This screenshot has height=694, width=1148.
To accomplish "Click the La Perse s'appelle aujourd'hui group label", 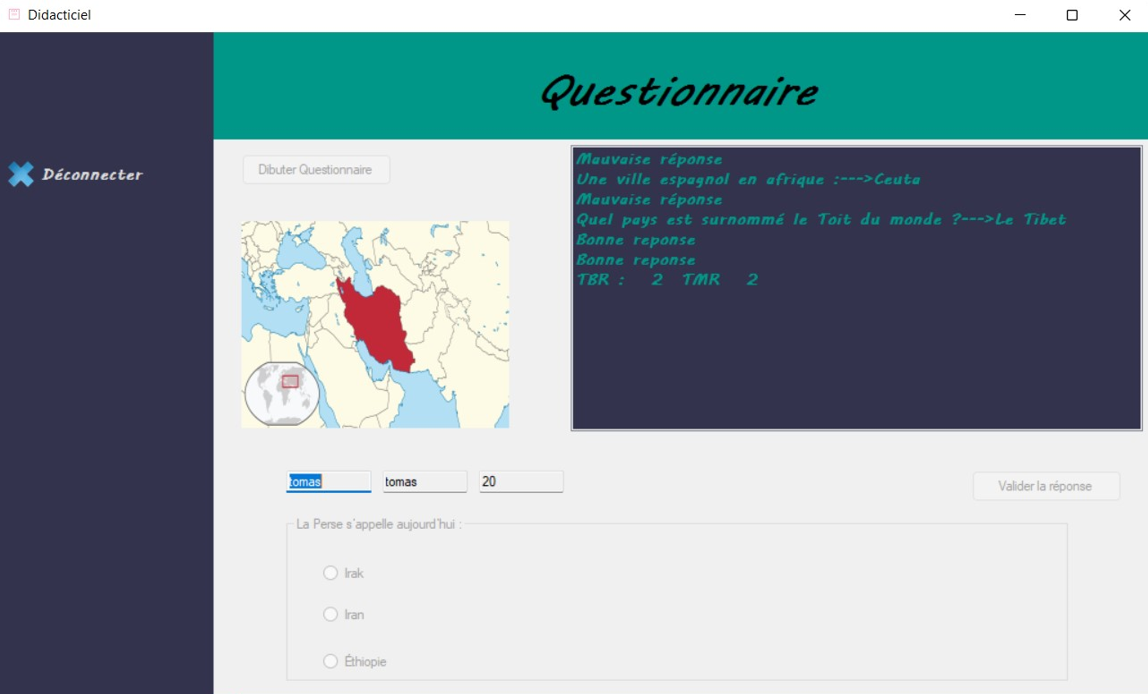I will click(374, 522).
